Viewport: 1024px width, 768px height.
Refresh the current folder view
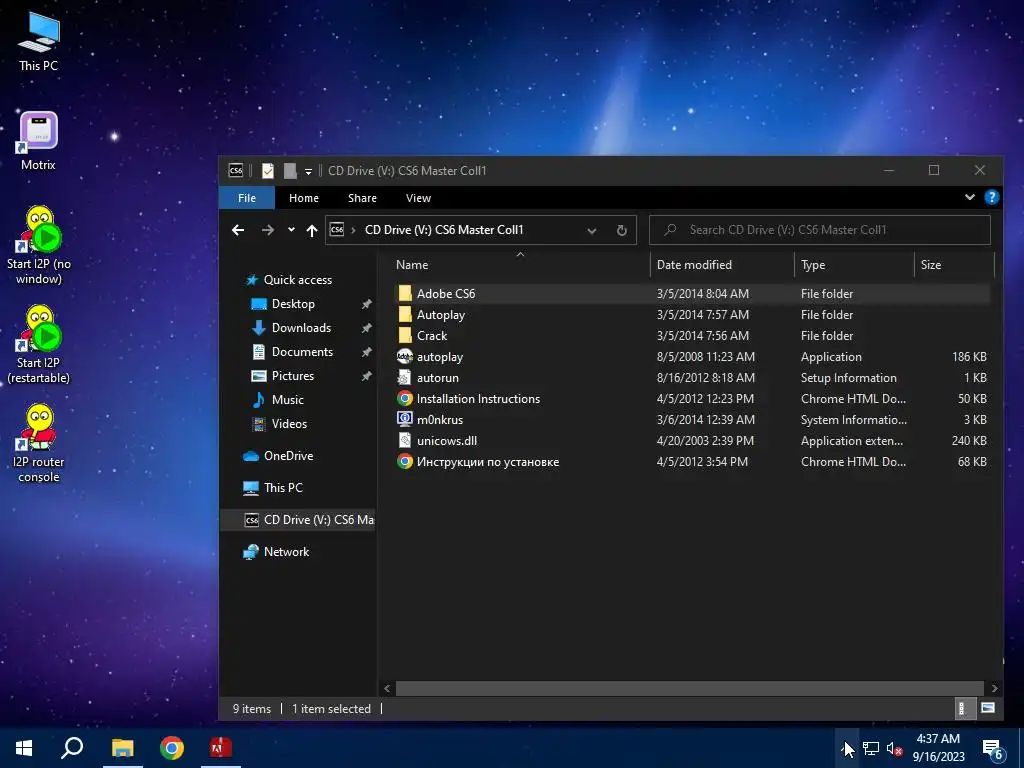622,230
